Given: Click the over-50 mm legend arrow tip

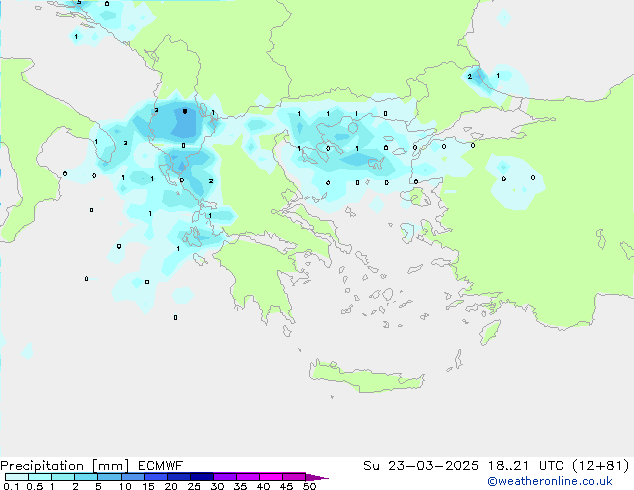Looking at the screenshot, I should tap(317, 477).
